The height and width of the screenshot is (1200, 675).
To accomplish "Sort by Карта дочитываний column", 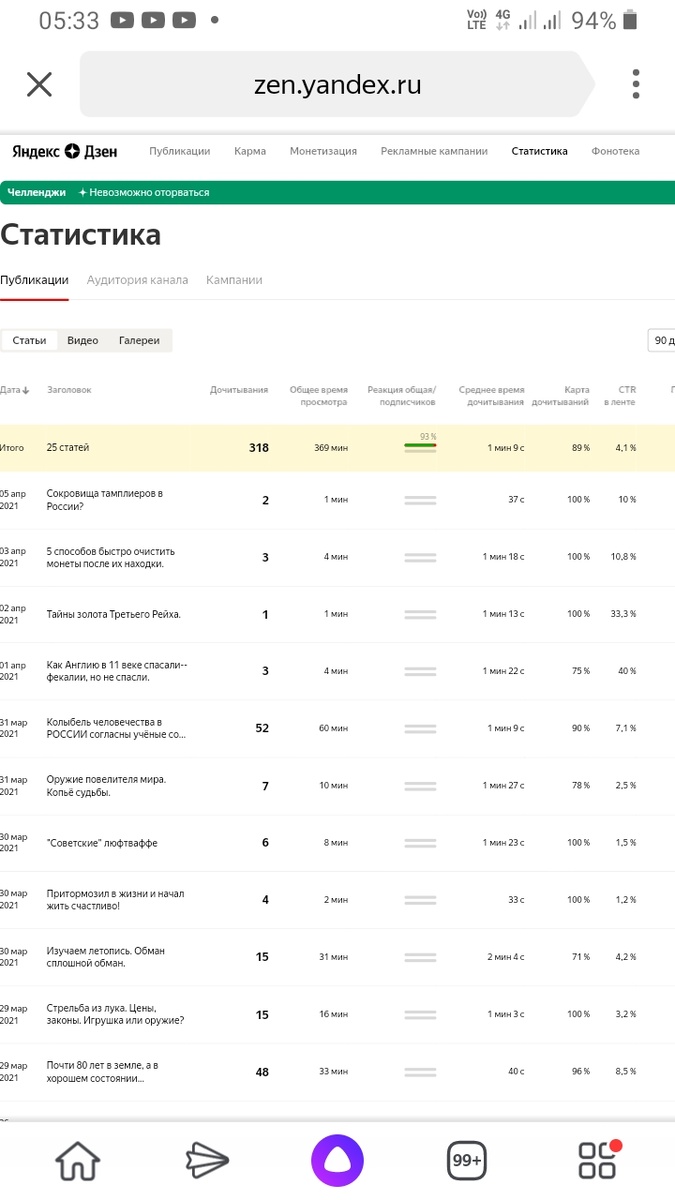I will (561, 396).
